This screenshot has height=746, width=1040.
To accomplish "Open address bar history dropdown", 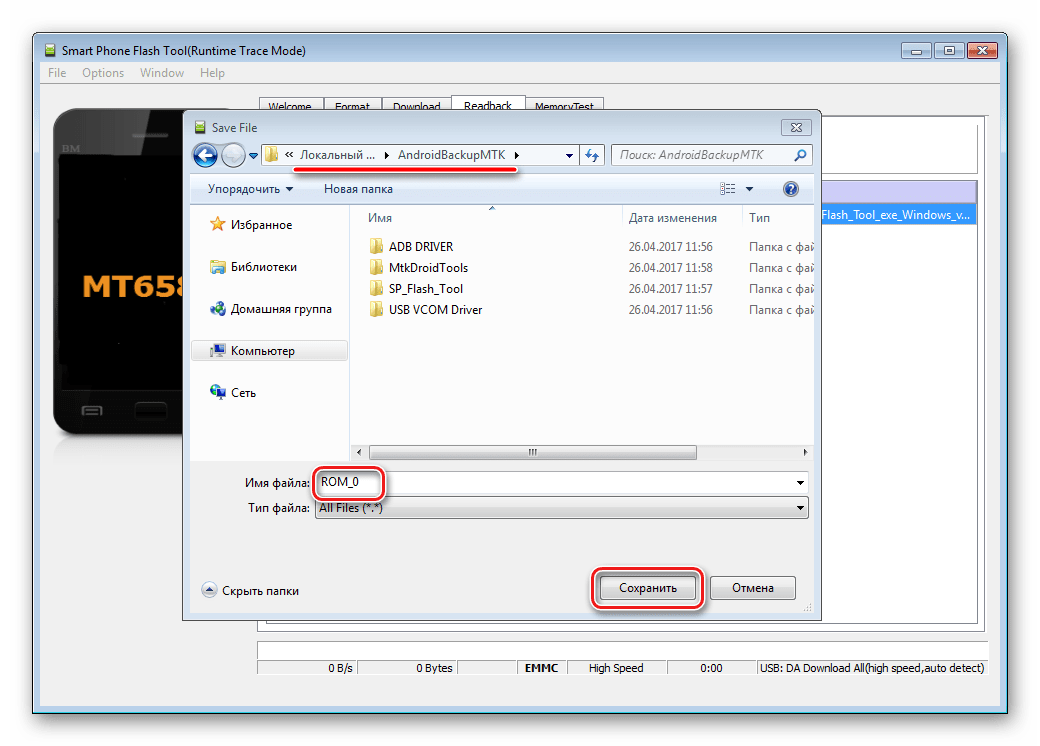I will pos(569,156).
